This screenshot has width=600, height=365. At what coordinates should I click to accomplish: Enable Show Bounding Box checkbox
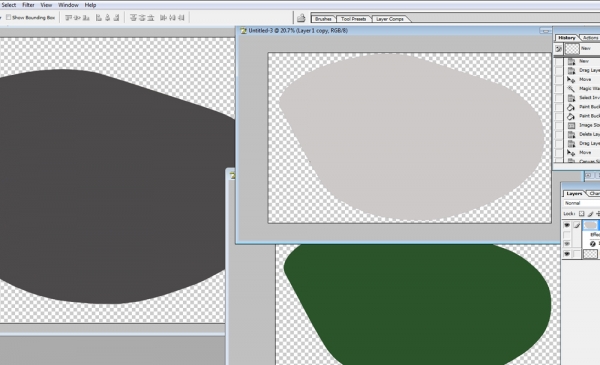(8, 17)
